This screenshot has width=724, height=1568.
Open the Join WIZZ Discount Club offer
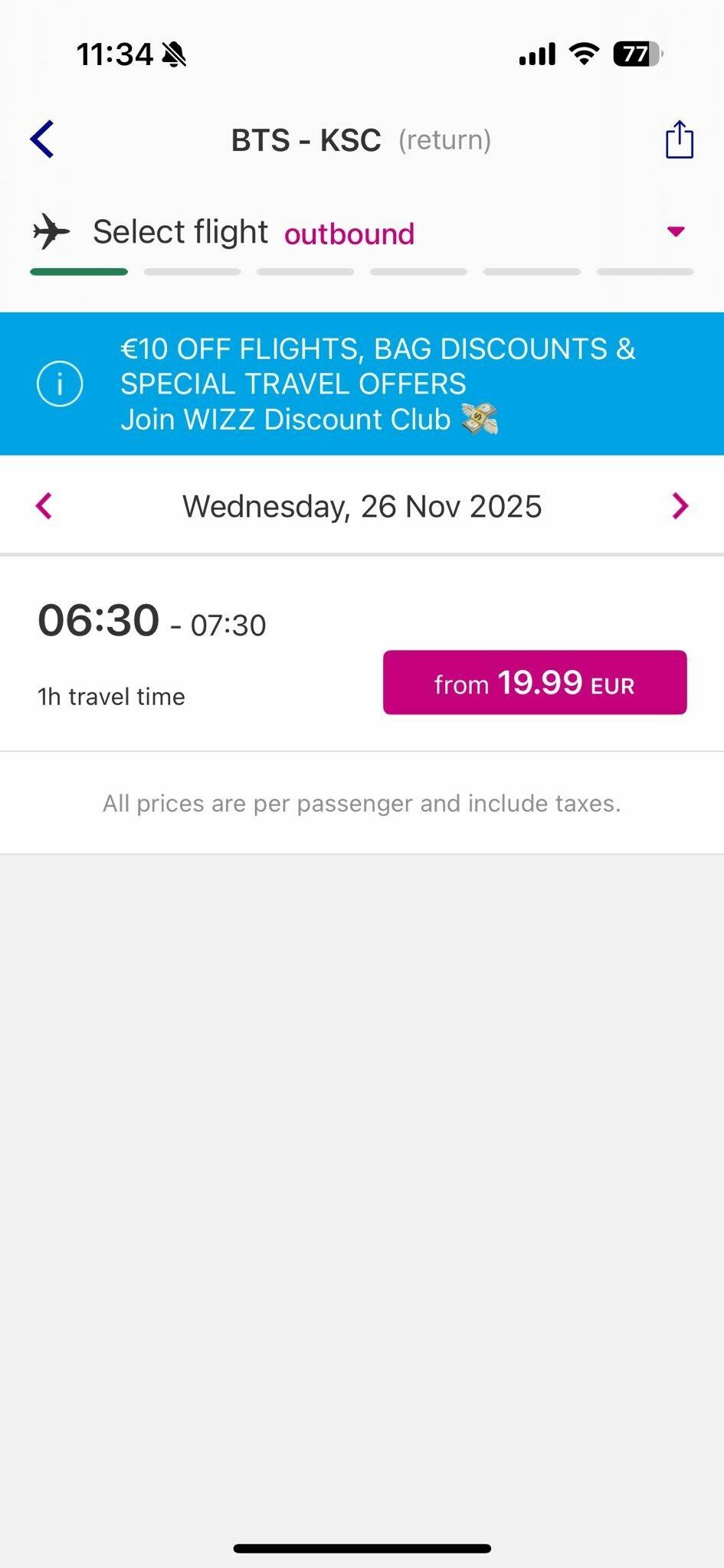pos(285,420)
